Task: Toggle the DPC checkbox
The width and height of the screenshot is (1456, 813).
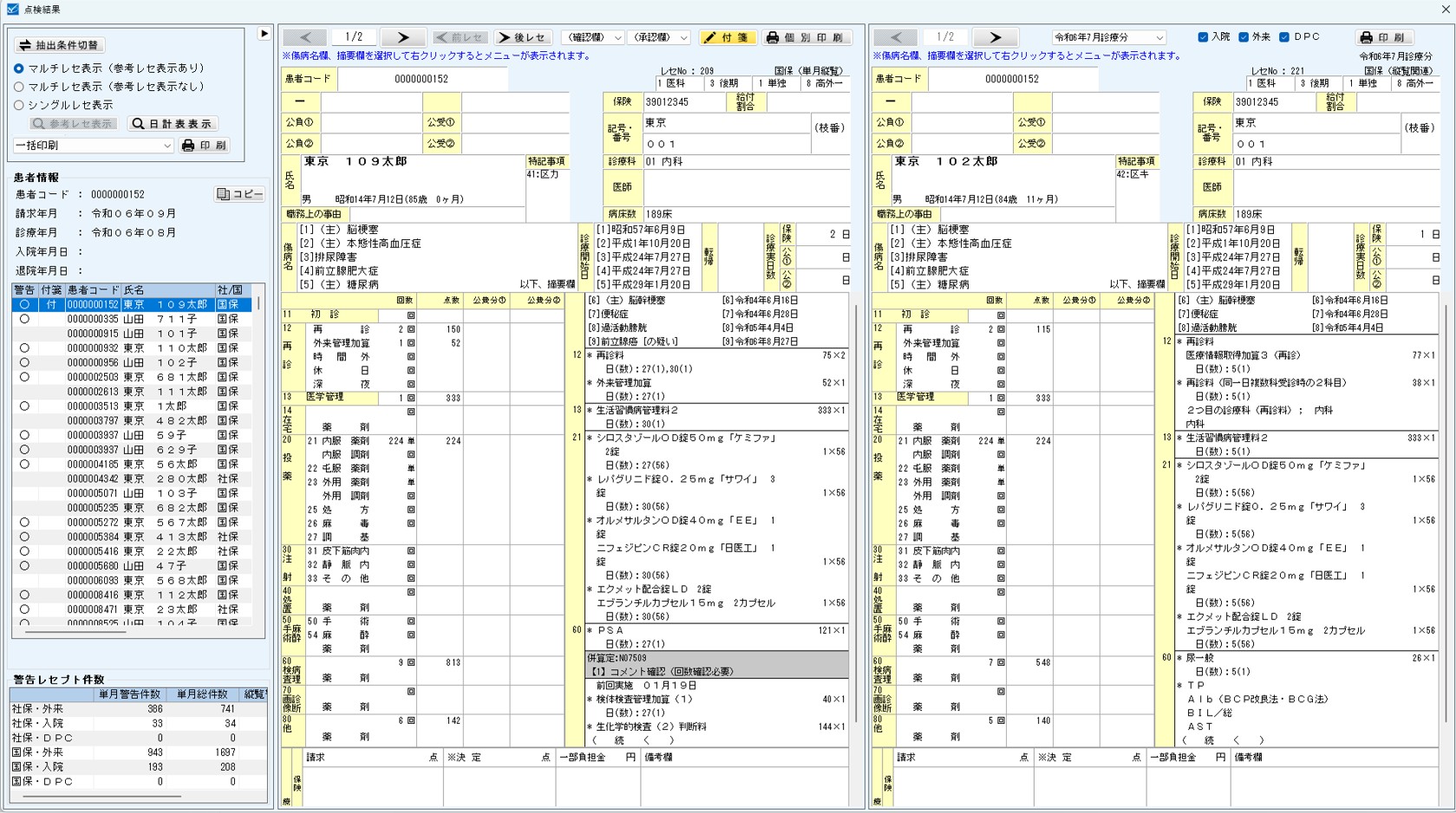Action: (1284, 37)
